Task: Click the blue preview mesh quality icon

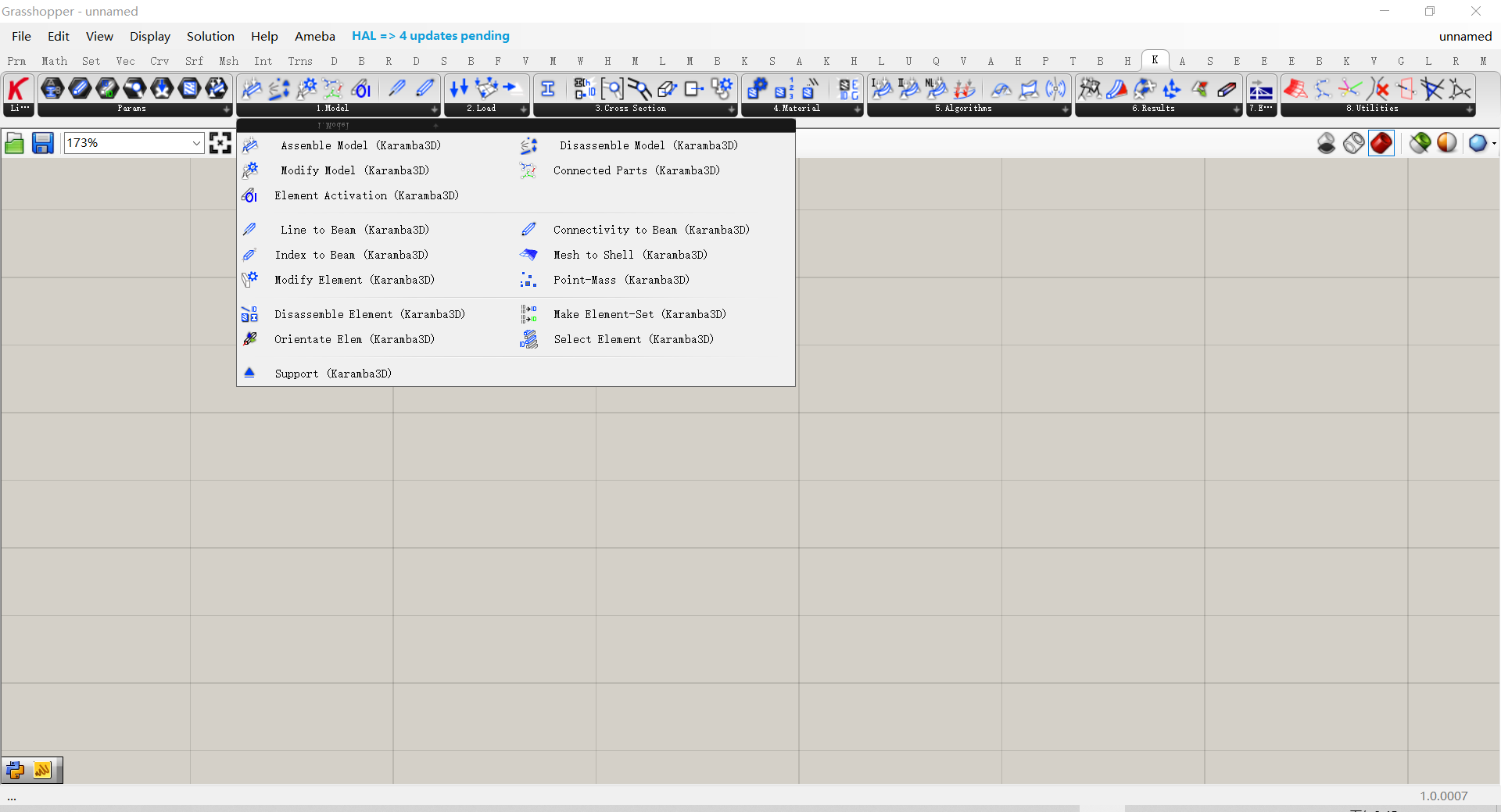Action: point(1478,143)
